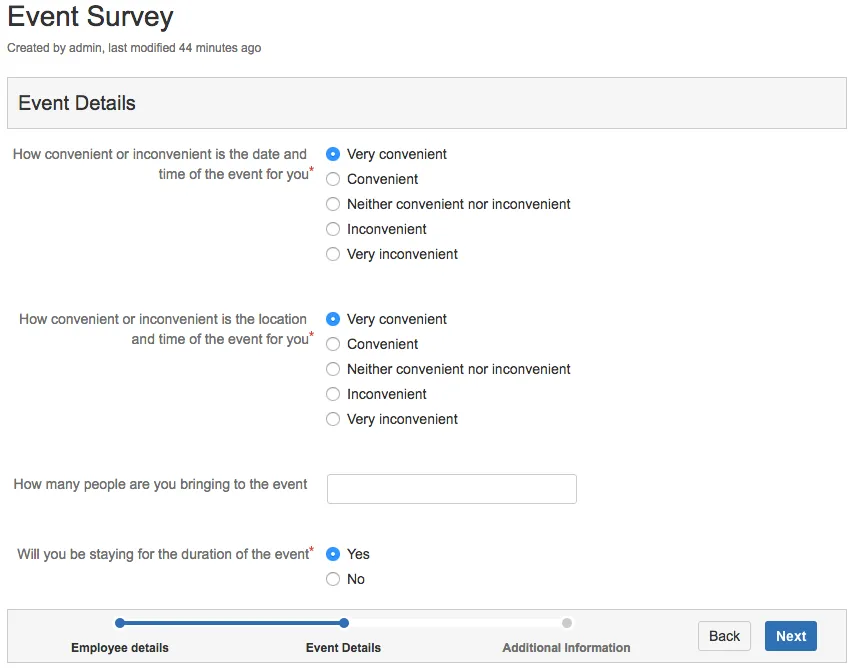
Task: Jump to the Employee details step
Action: pos(120,648)
